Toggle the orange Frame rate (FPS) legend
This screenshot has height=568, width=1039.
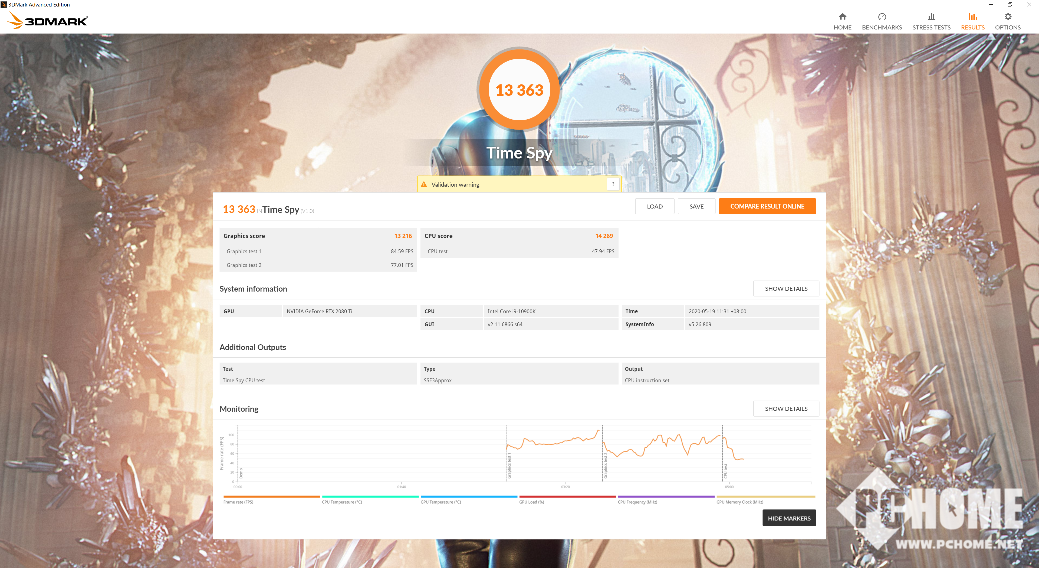pos(272,499)
